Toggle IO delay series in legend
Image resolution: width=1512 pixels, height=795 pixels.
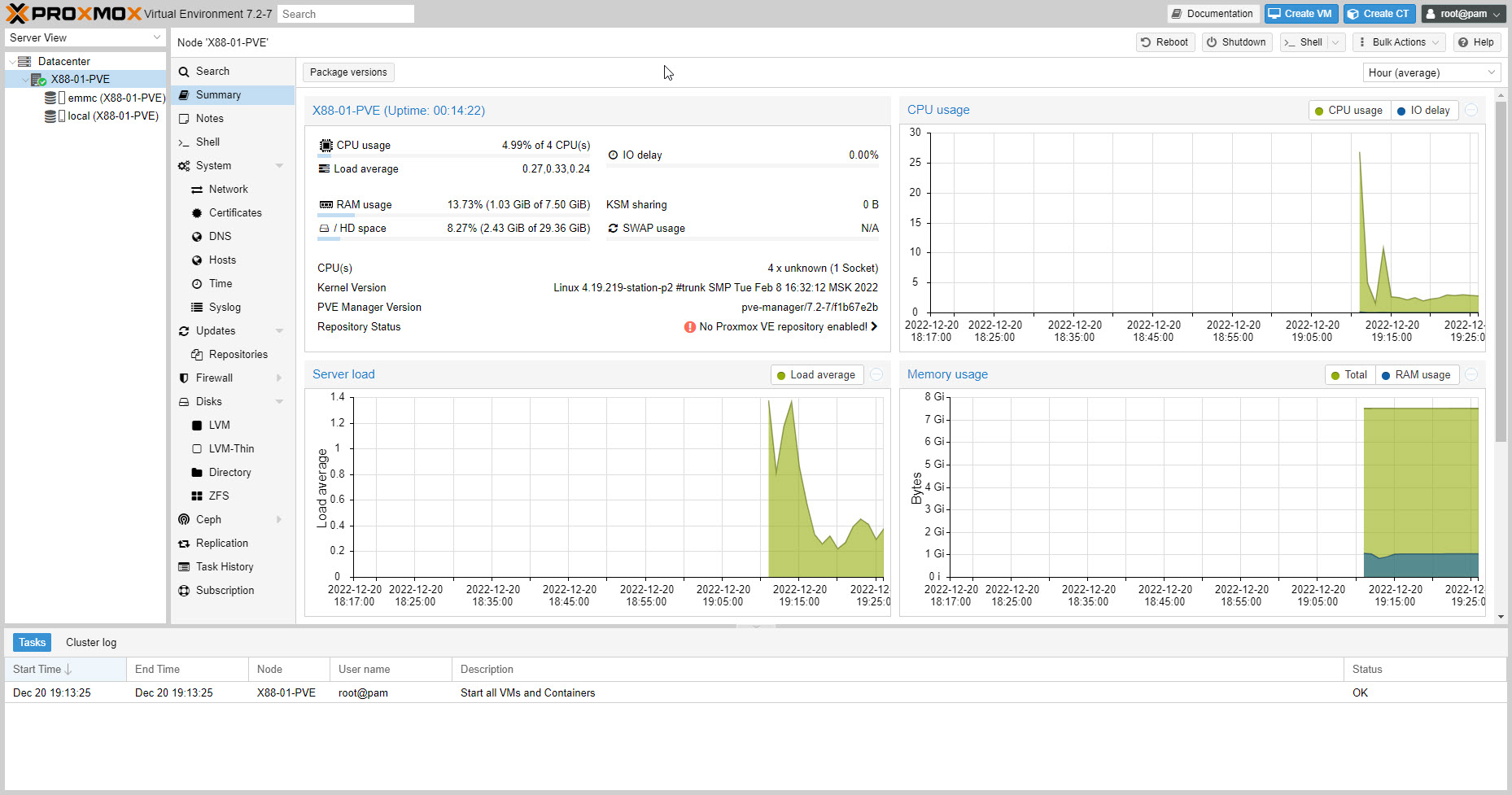pos(1423,111)
